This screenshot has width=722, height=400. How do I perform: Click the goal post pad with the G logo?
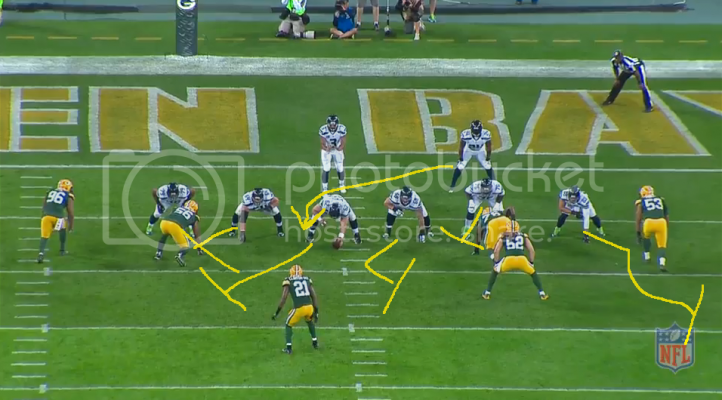tap(186, 28)
